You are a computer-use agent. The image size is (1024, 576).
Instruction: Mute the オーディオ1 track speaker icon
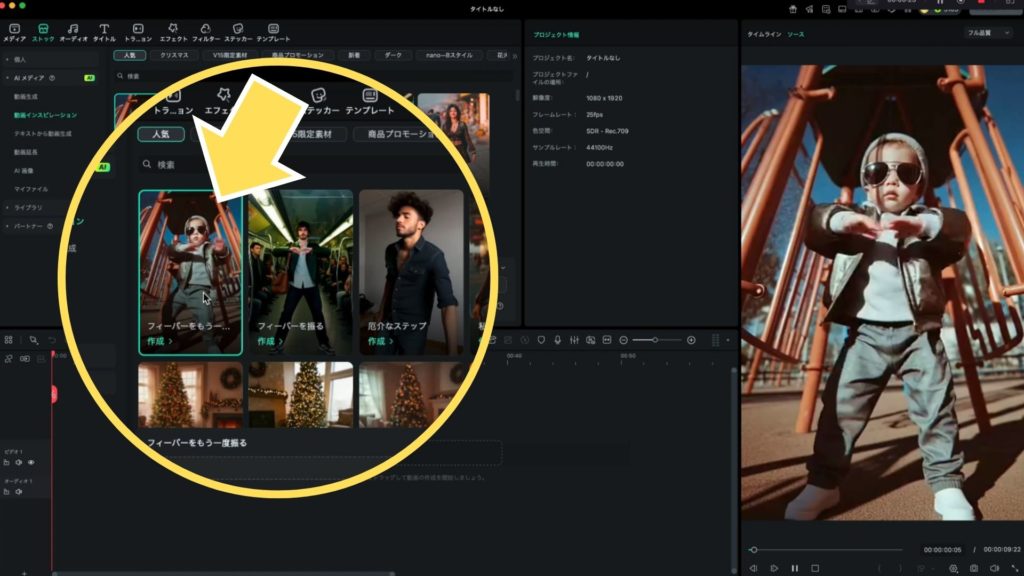coord(19,492)
